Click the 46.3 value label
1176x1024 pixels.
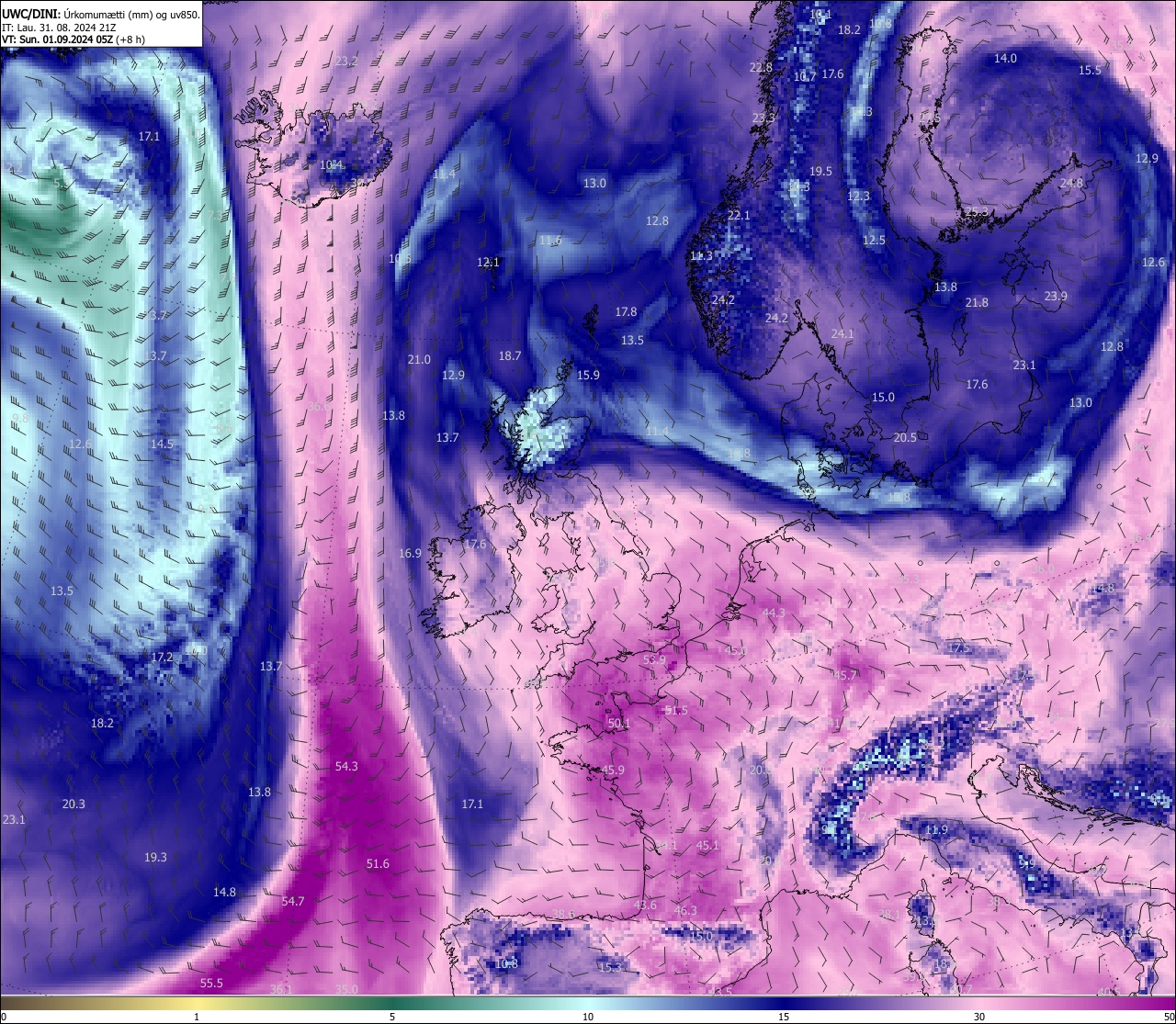tap(685, 910)
